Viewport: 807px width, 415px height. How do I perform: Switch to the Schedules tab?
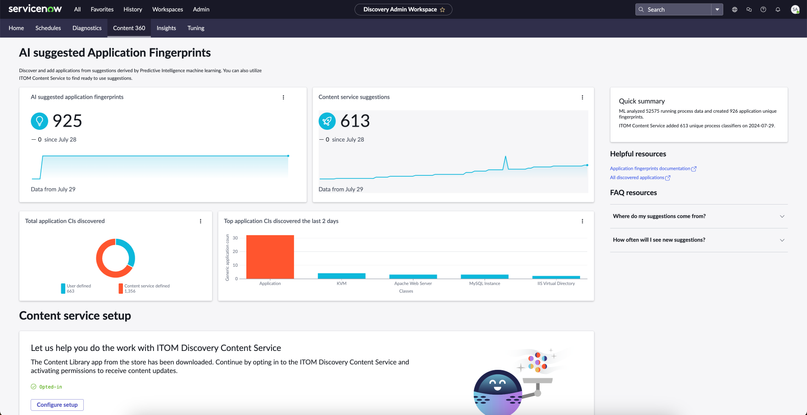coord(48,28)
